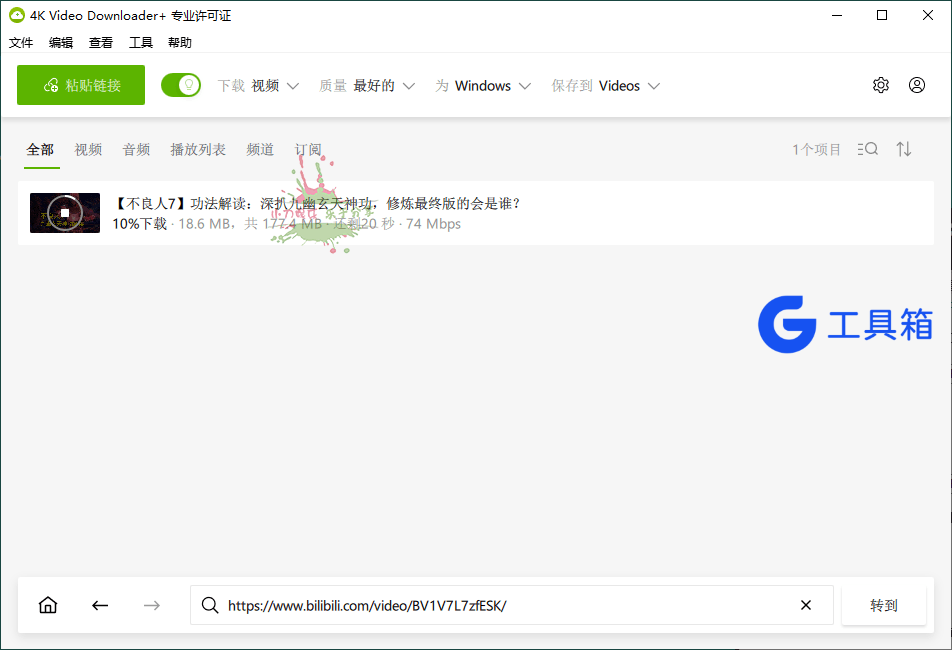Close the 4K Video Downloader+ window

coord(928,15)
